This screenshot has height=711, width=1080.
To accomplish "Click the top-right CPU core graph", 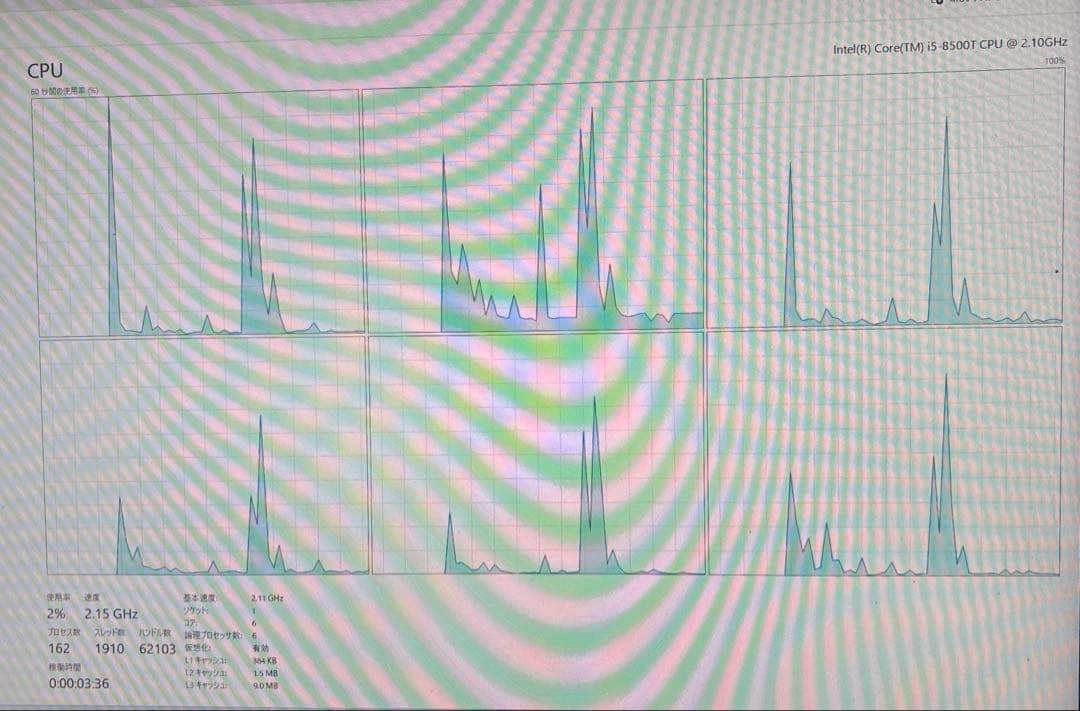I will [884, 202].
